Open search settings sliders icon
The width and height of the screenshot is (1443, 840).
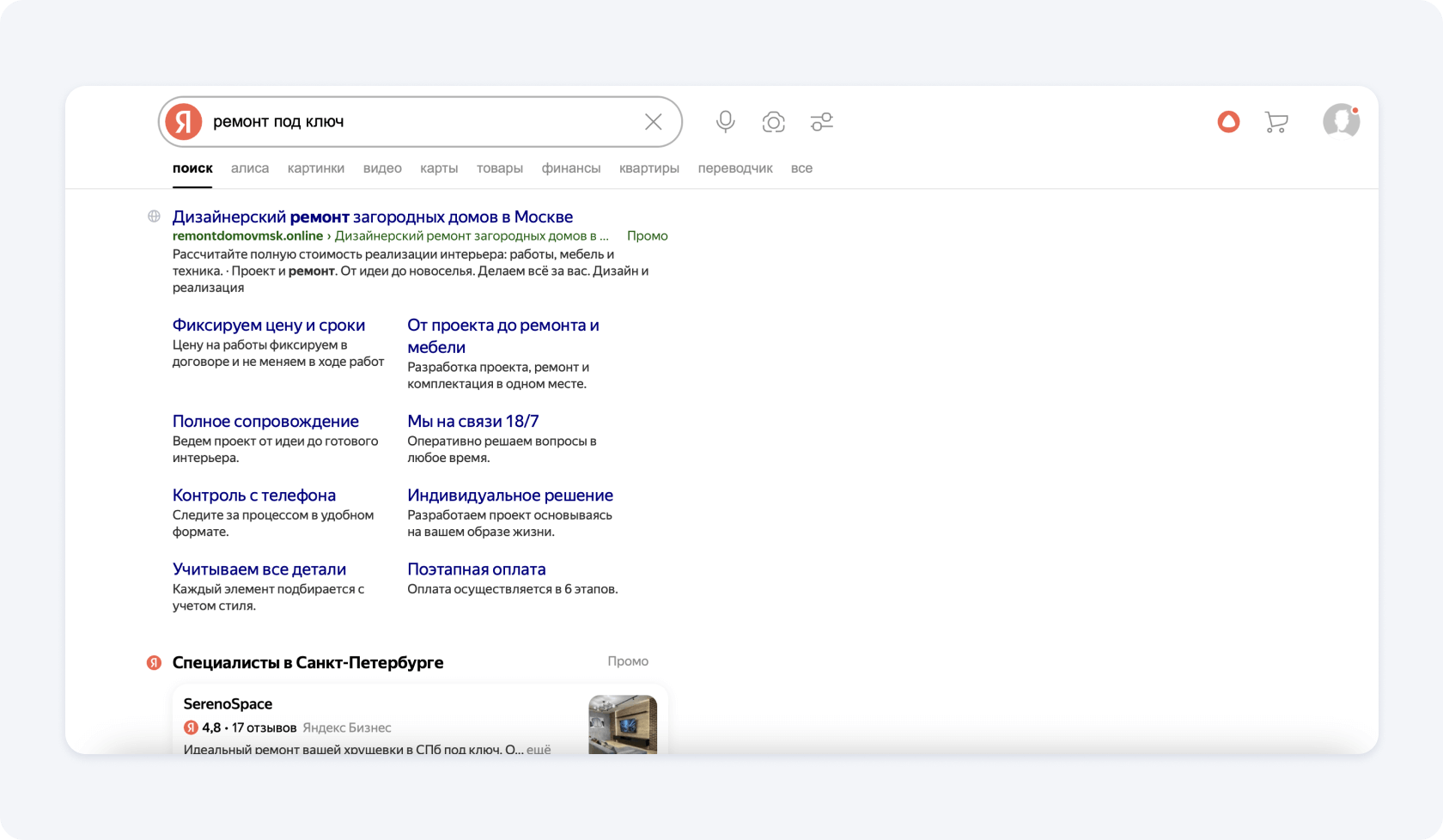[822, 122]
